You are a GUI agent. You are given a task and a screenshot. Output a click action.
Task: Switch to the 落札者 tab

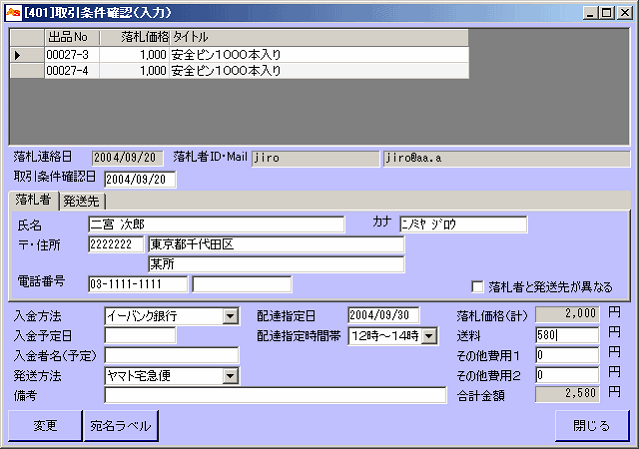click(33, 200)
